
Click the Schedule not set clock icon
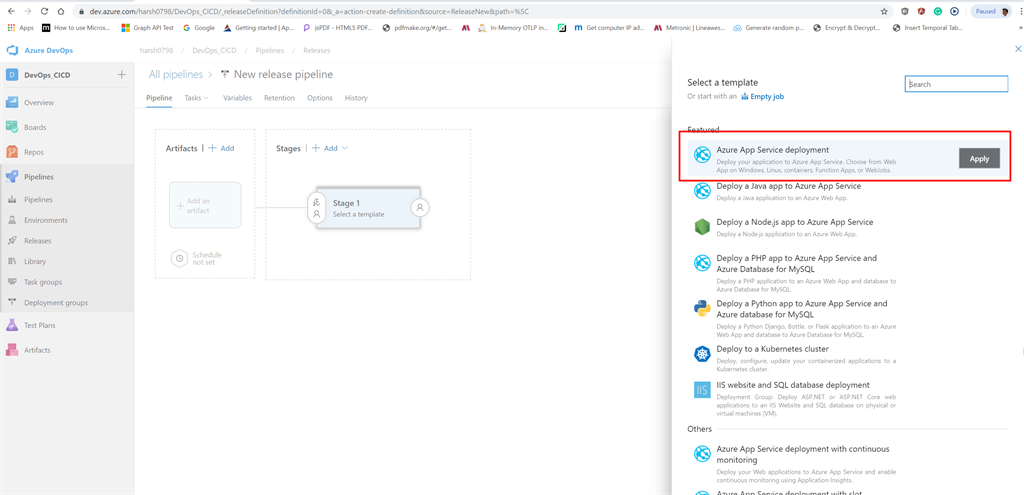point(180,258)
